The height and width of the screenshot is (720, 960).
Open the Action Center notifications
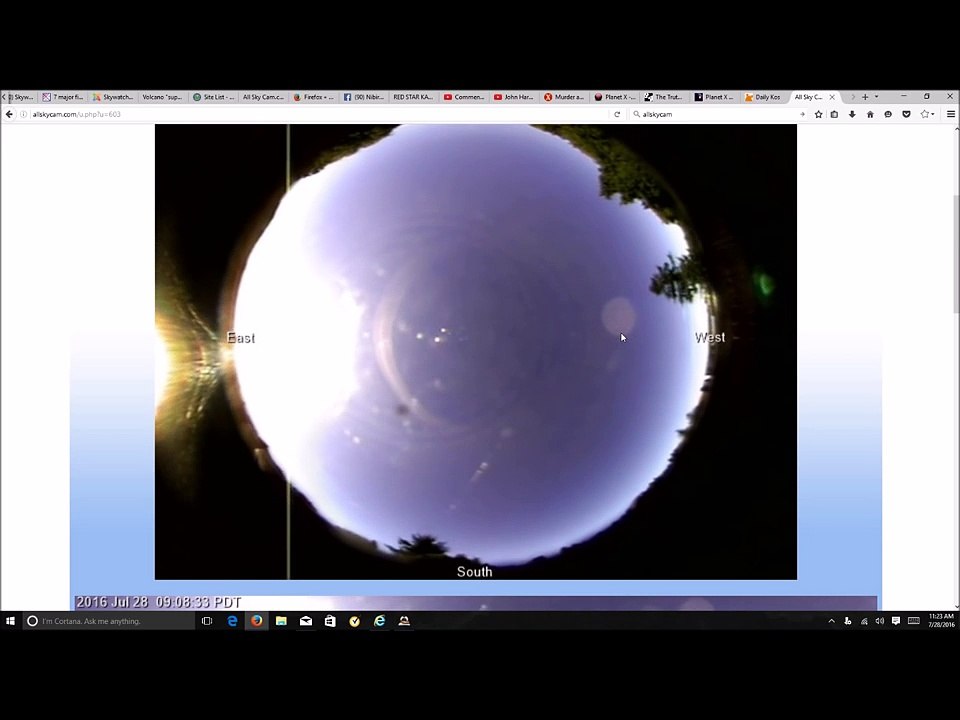click(896, 621)
